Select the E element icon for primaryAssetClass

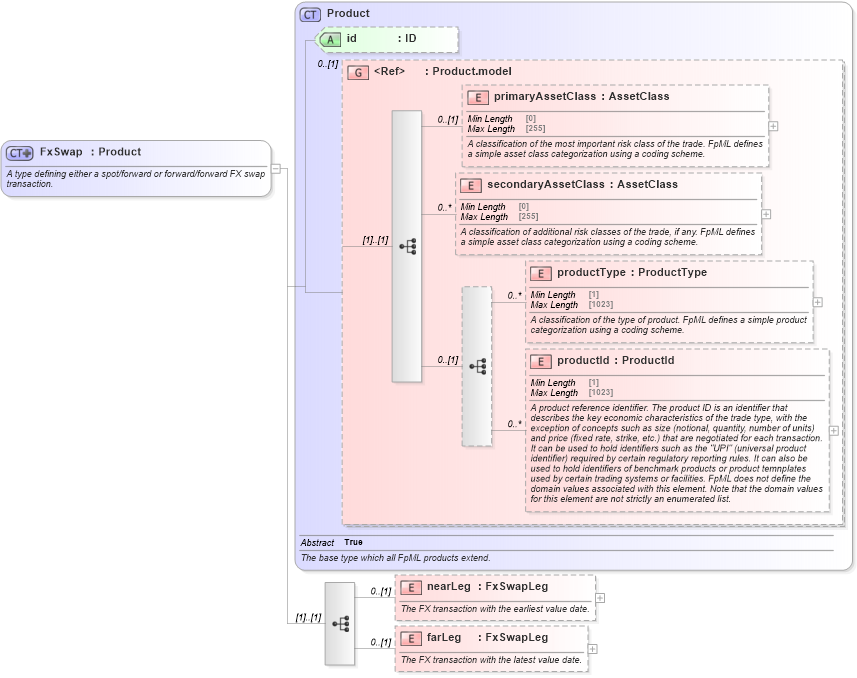coord(477,97)
